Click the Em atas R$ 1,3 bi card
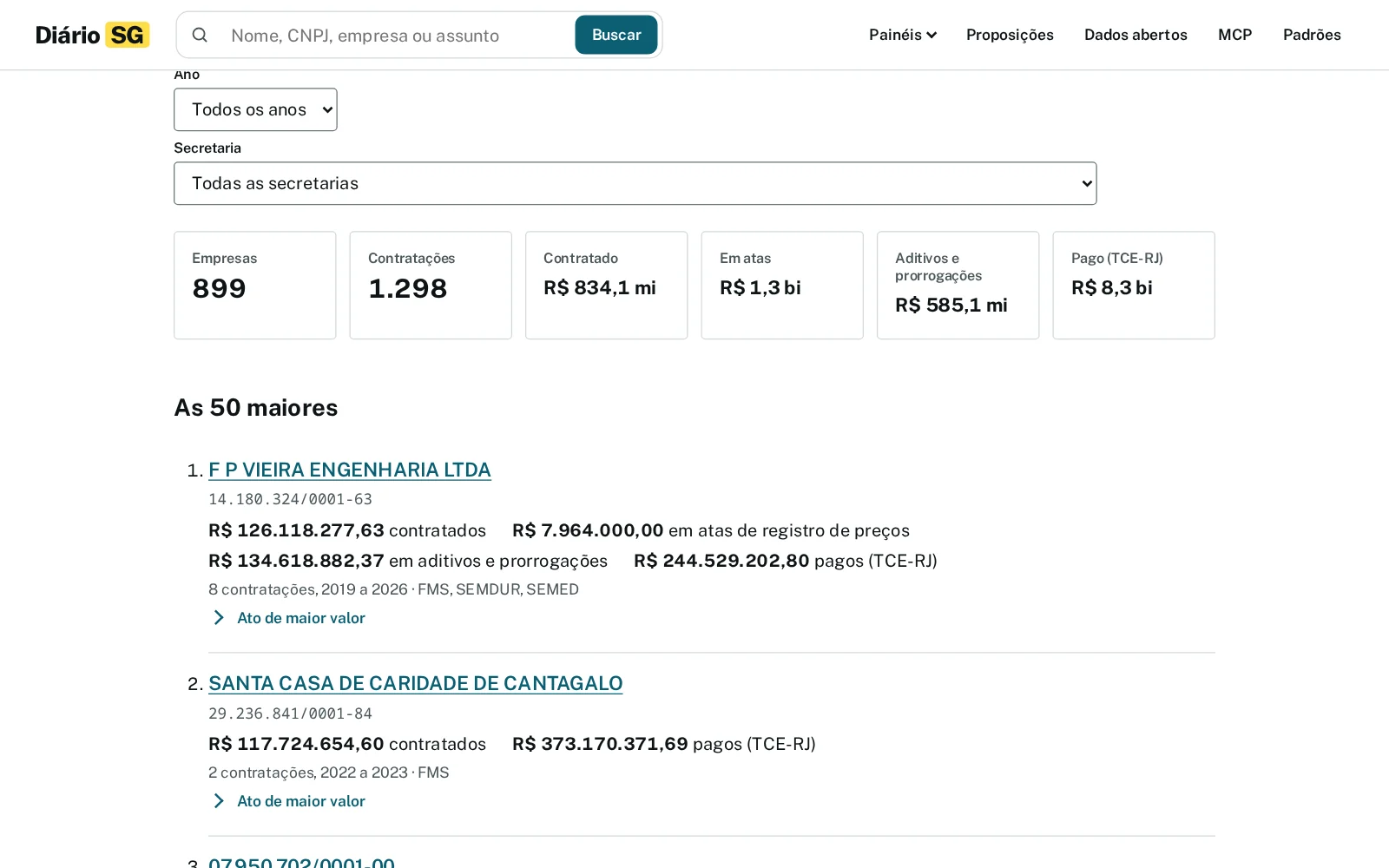The image size is (1389, 868). pyautogui.click(x=782, y=285)
